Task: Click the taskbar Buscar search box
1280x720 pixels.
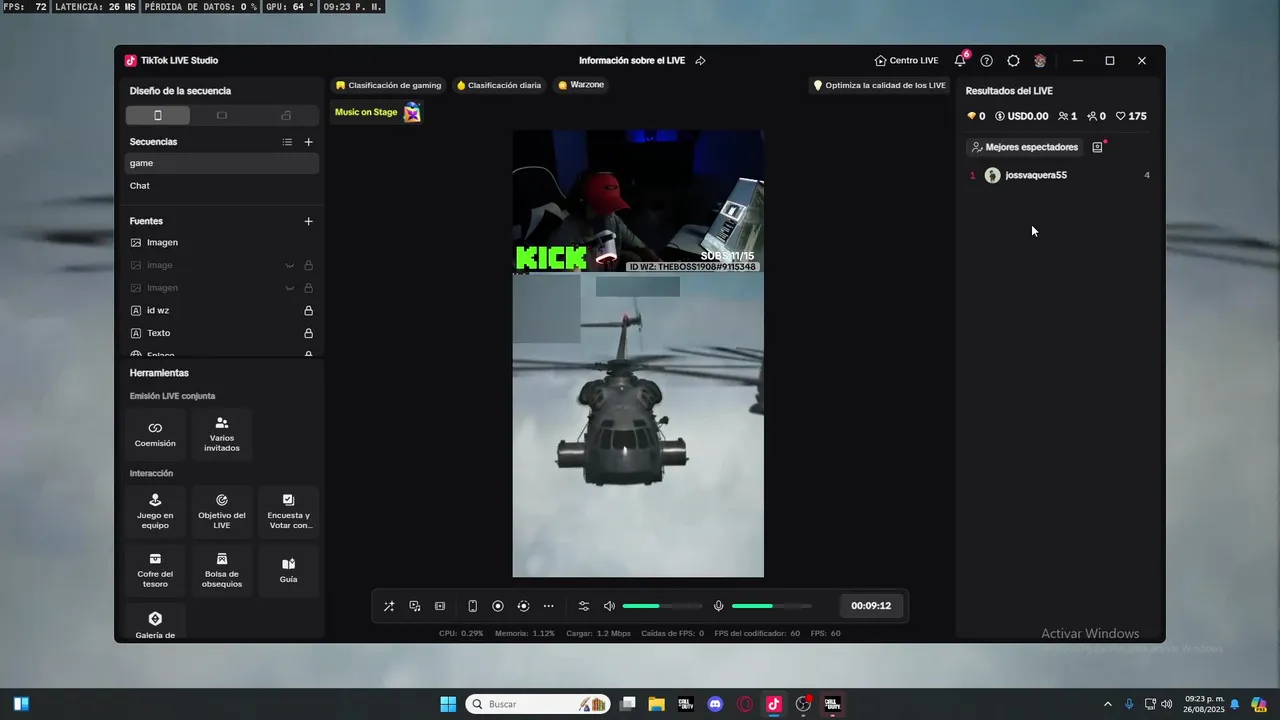Action: click(x=539, y=704)
